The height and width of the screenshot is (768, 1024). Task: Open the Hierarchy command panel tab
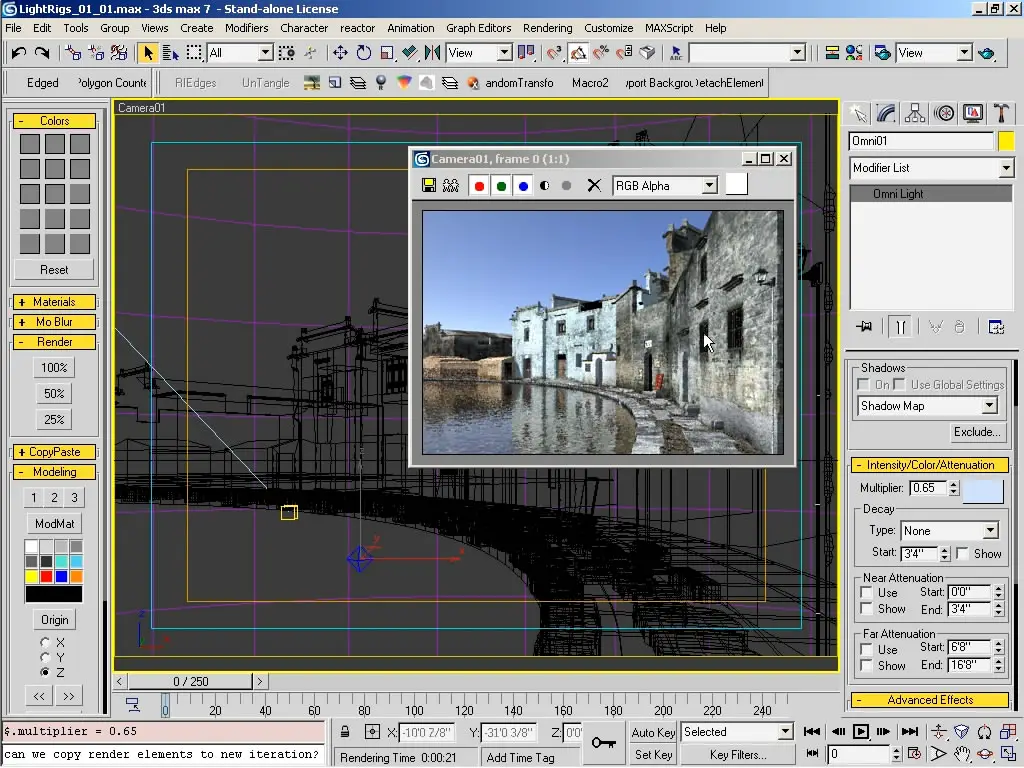click(914, 113)
